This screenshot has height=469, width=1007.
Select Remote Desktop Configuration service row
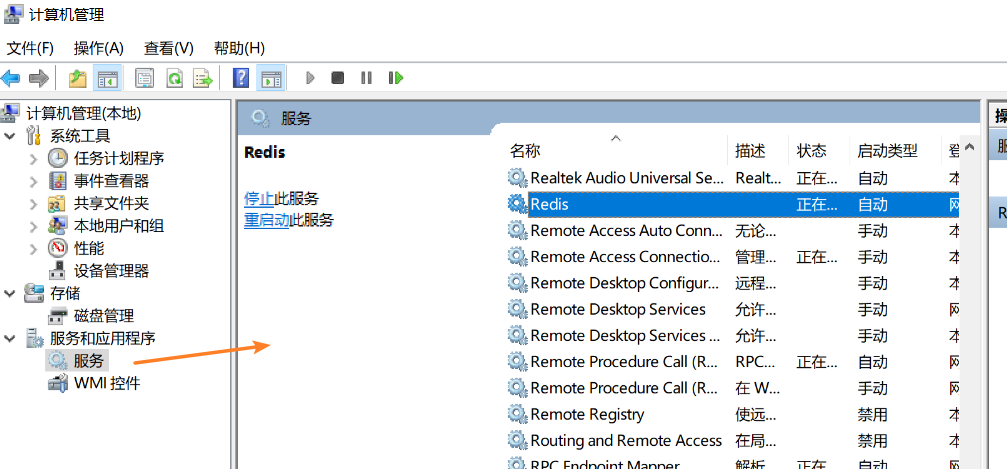click(733, 283)
